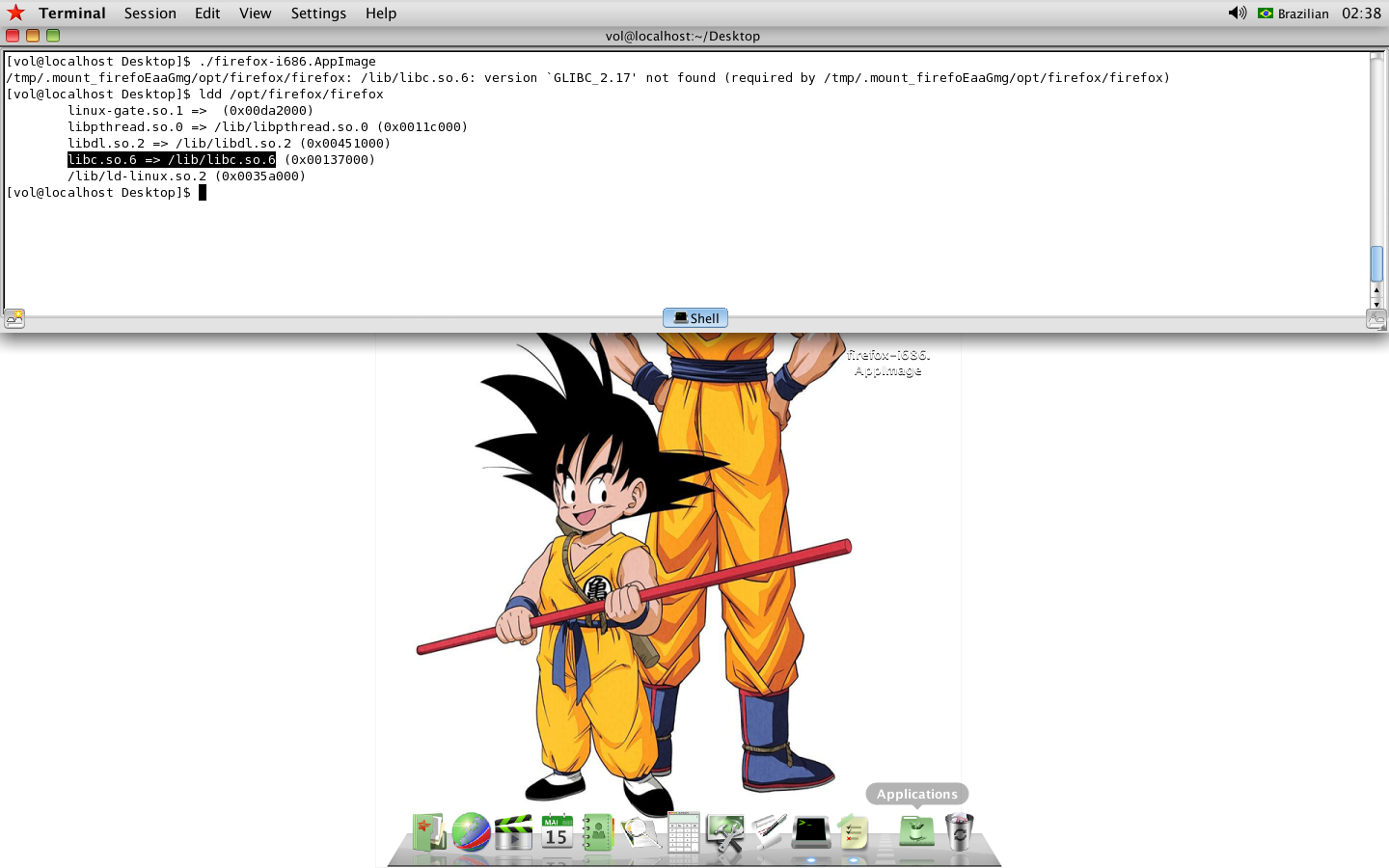
Task: Open the trash can in dock
Action: (959, 831)
